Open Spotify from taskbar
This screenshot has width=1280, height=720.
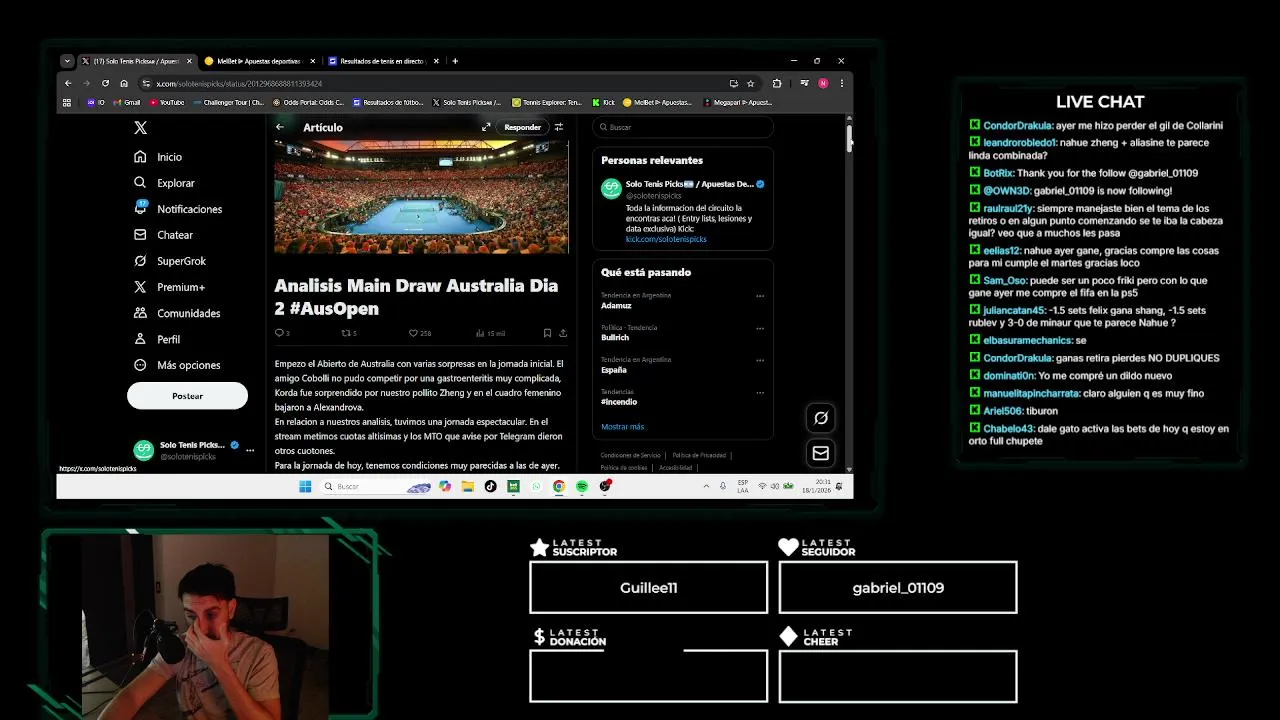581,486
